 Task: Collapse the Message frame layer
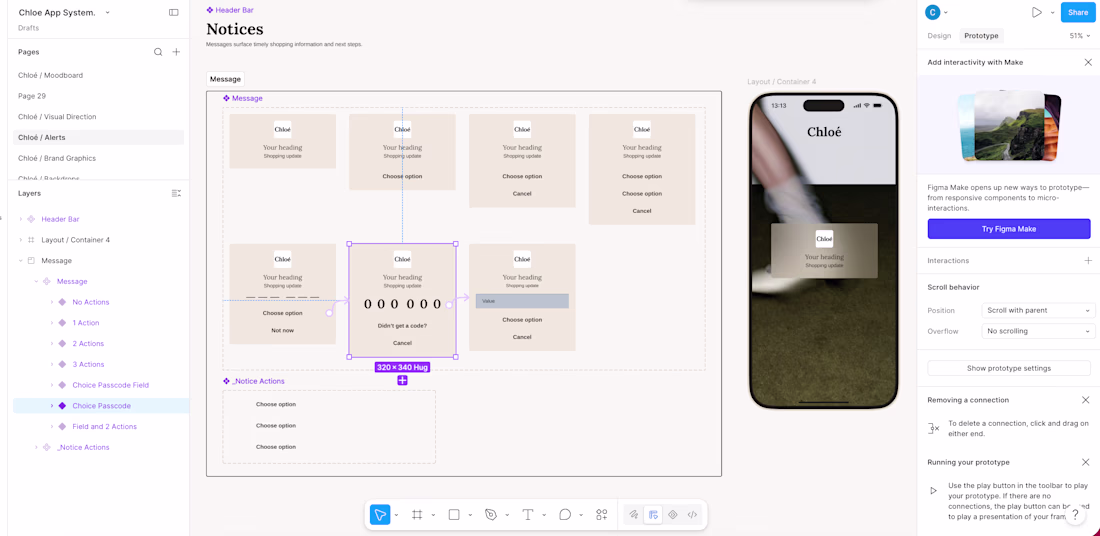click(20, 260)
